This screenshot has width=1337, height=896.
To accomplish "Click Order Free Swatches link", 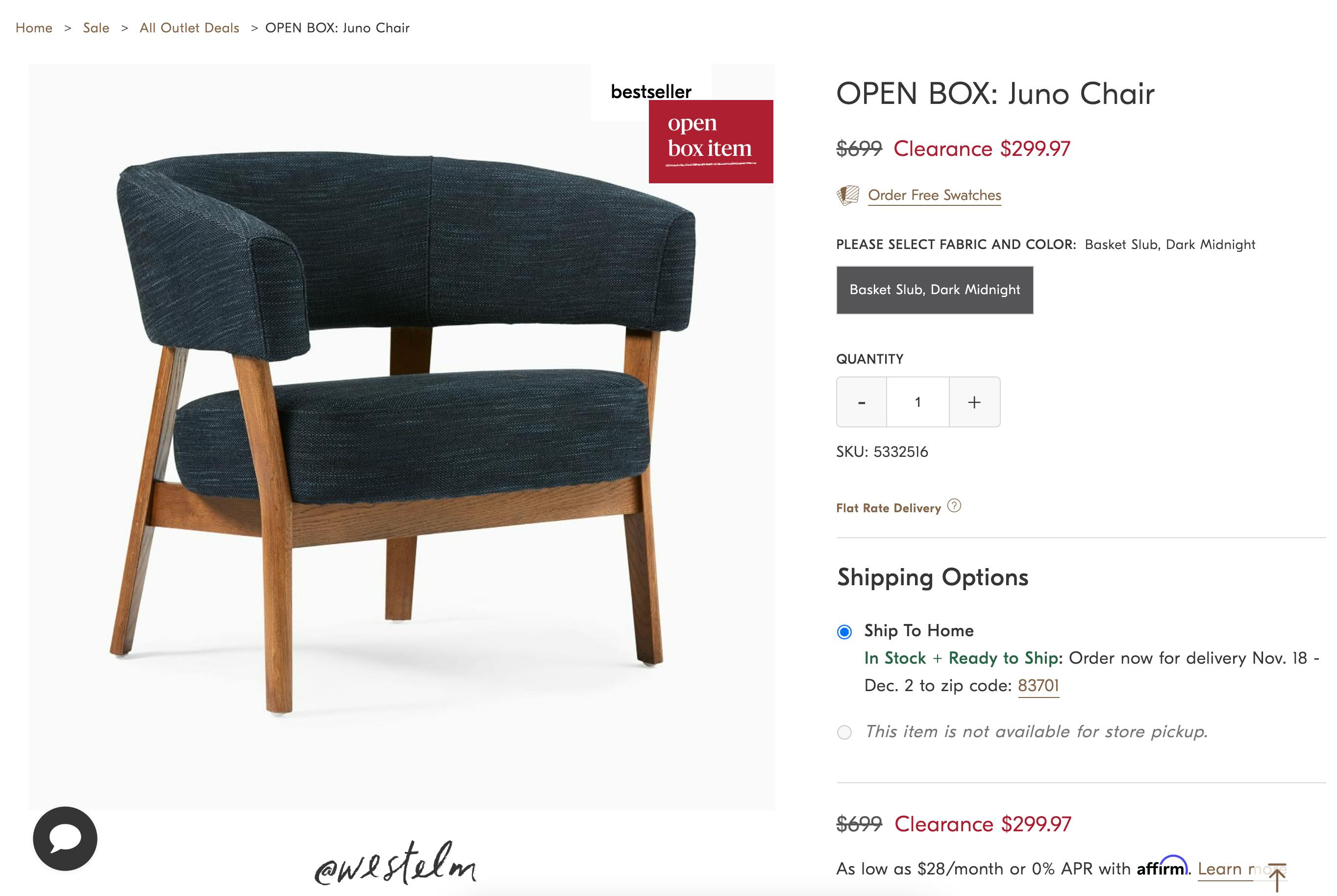I will click(935, 196).
